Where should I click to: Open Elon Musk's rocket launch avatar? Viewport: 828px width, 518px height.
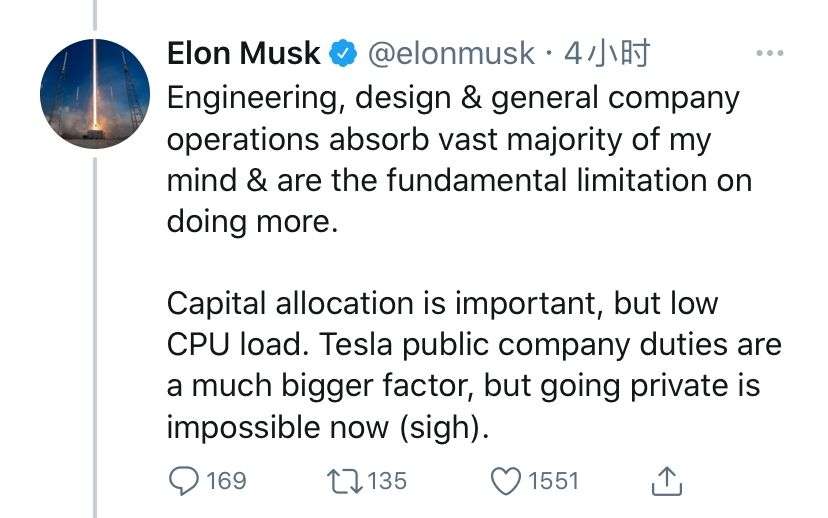(96, 96)
